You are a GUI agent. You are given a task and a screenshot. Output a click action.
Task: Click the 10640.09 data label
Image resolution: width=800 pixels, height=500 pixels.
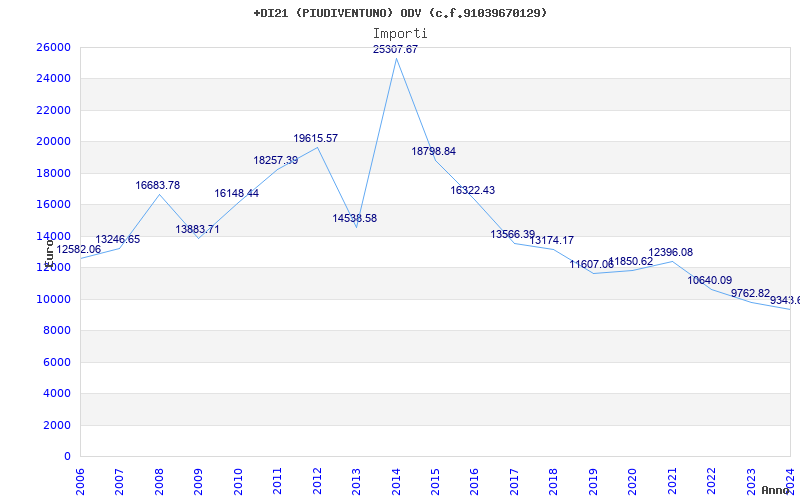click(x=710, y=280)
